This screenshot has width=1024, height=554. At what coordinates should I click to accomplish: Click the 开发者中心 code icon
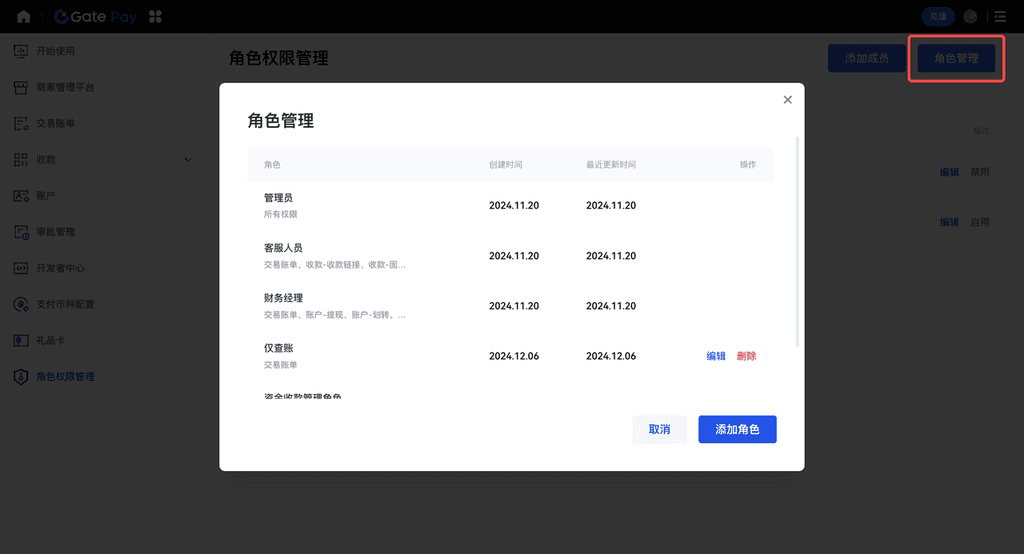click(20, 268)
